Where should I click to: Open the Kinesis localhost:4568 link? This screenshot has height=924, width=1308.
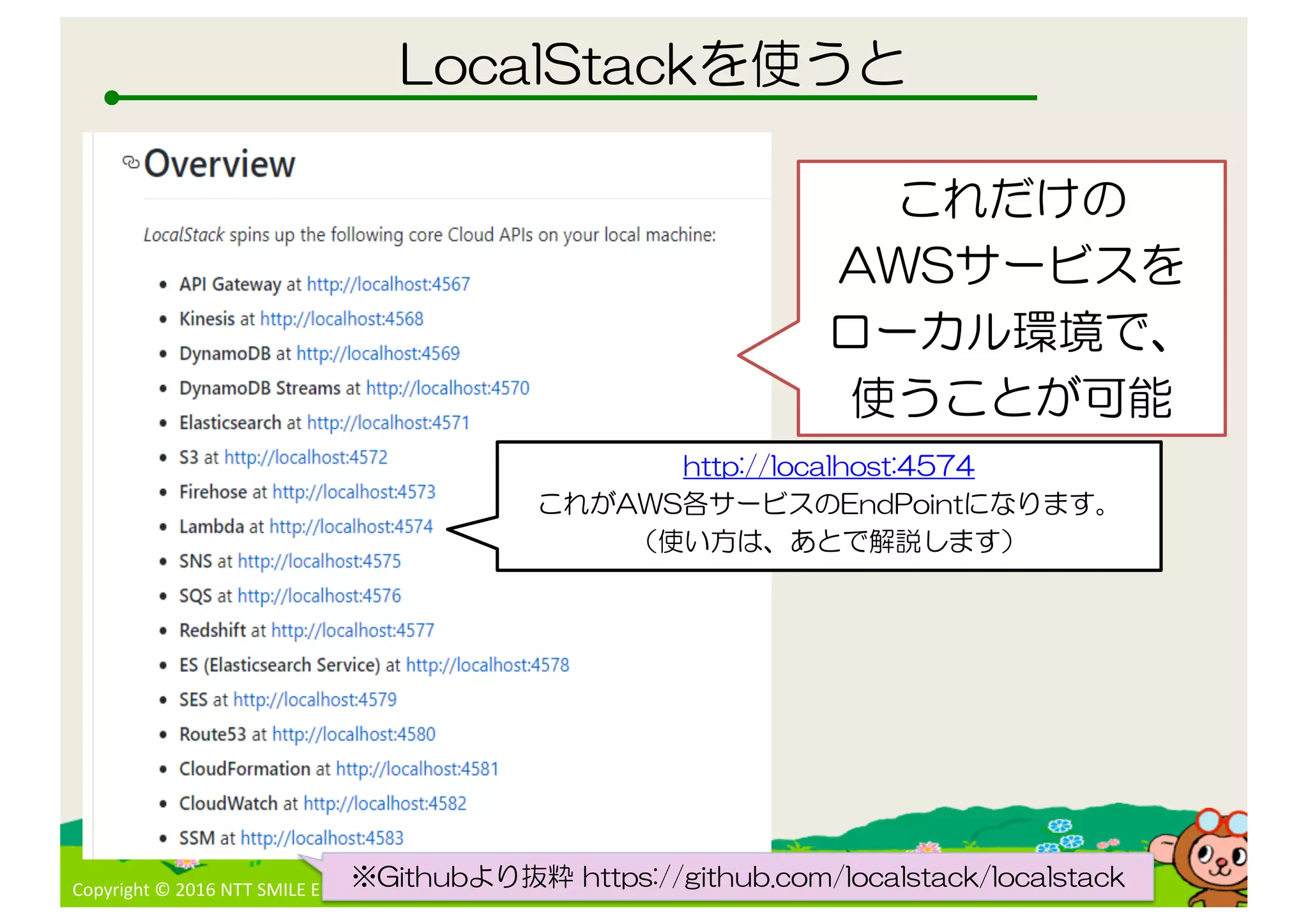342,319
